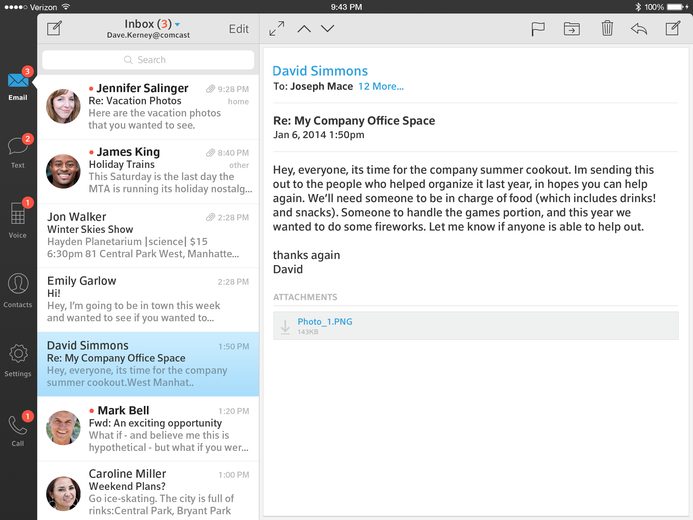Go to next message with down arrow
The height and width of the screenshot is (520, 693).
pyautogui.click(x=327, y=29)
